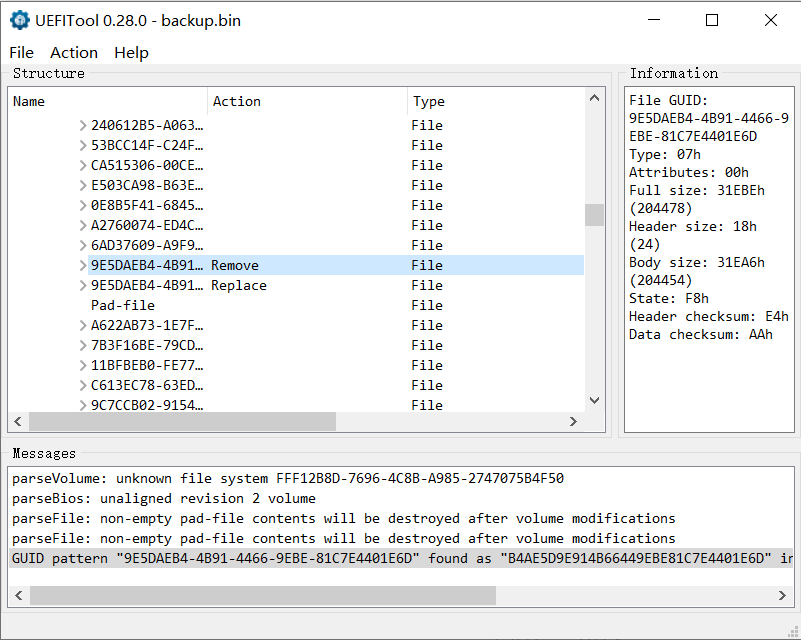This screenshot has height=640, width=801.
Task: Expand the 9E5DAEB4 file marked Remove
Action: 83,266
